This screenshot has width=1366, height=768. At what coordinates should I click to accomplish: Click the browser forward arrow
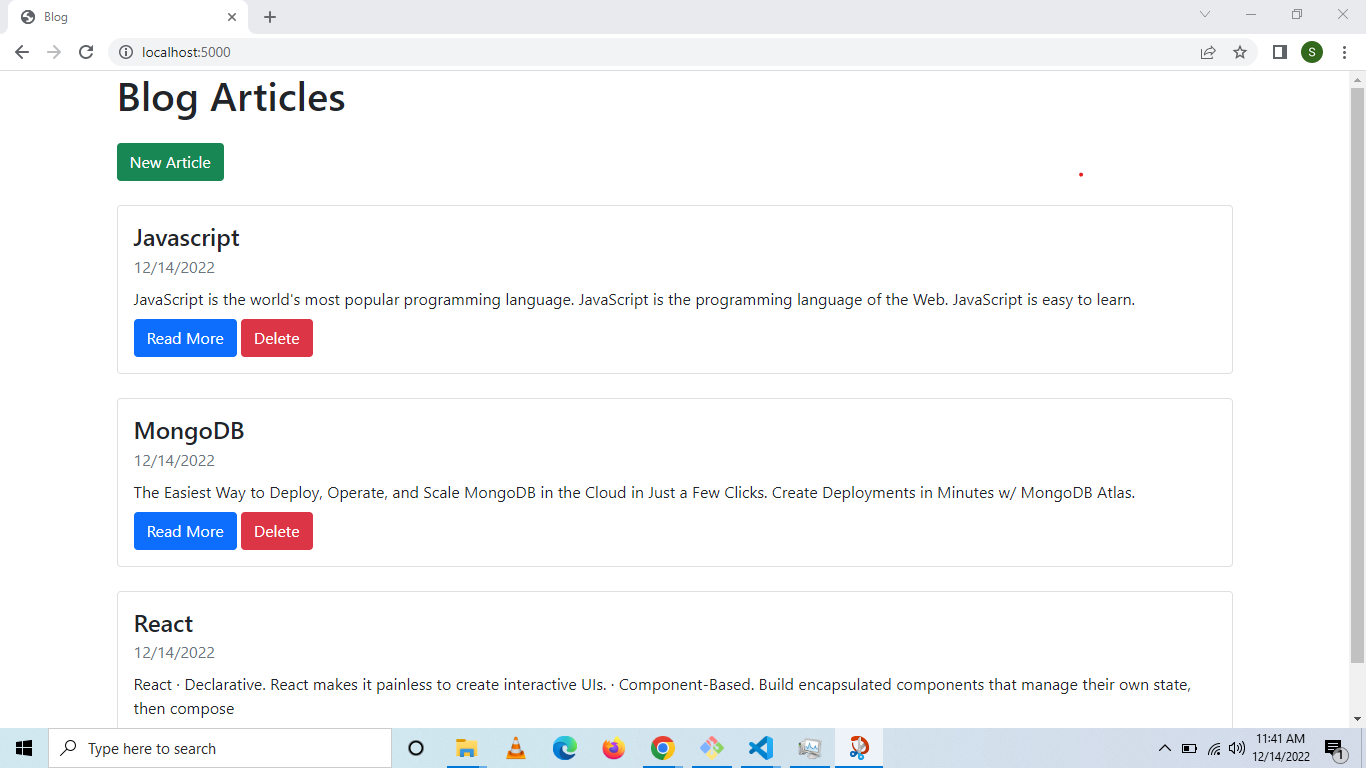pos(54,52)
